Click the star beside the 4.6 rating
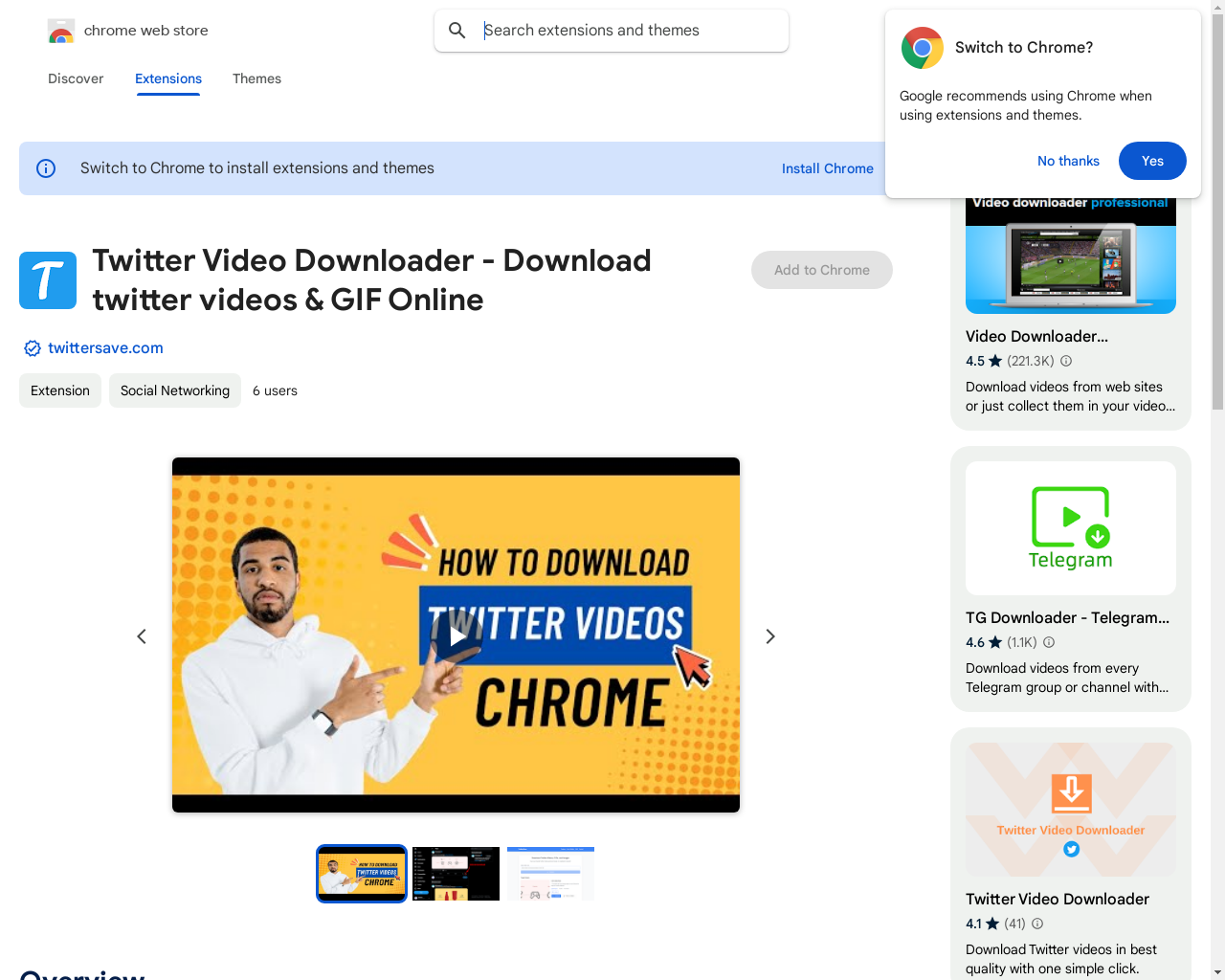Screen dimensions: 1225x980 (995, 642)
